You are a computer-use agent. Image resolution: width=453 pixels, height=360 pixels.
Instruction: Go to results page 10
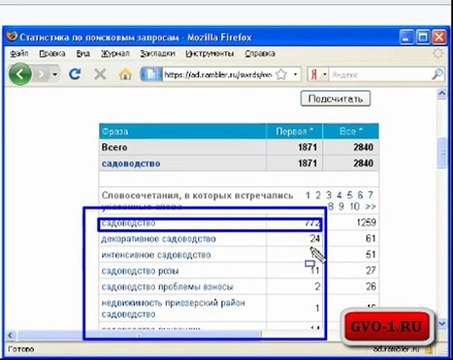point(355,207)
